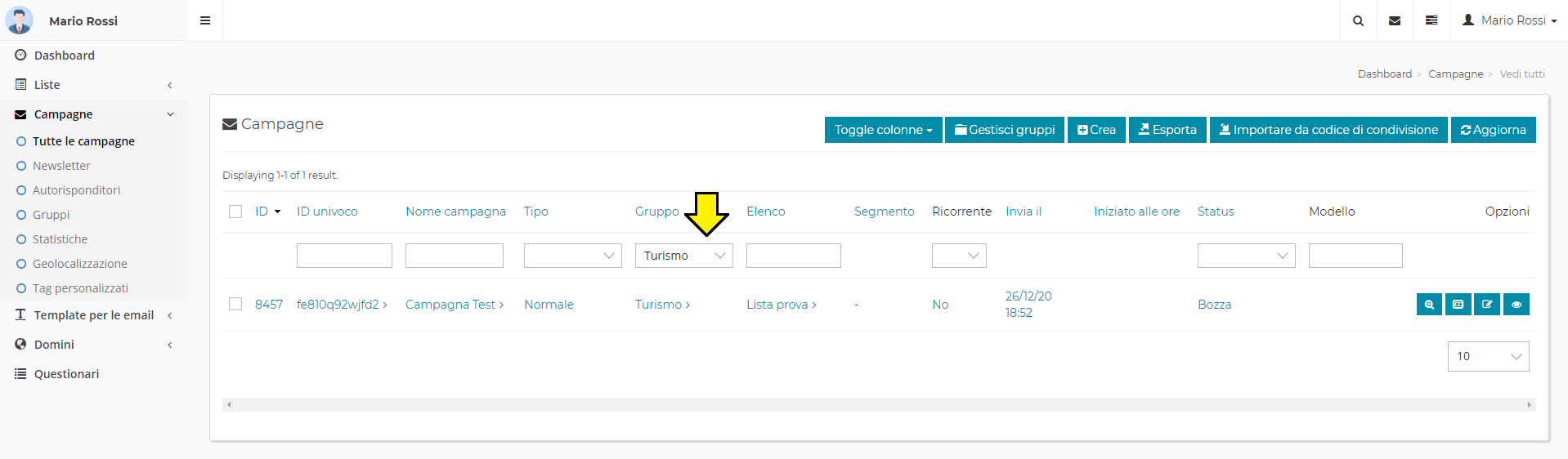1568x459 pixels.
Task: Select Statistiche from the Campagne submenu
Action: click(60, 239)
